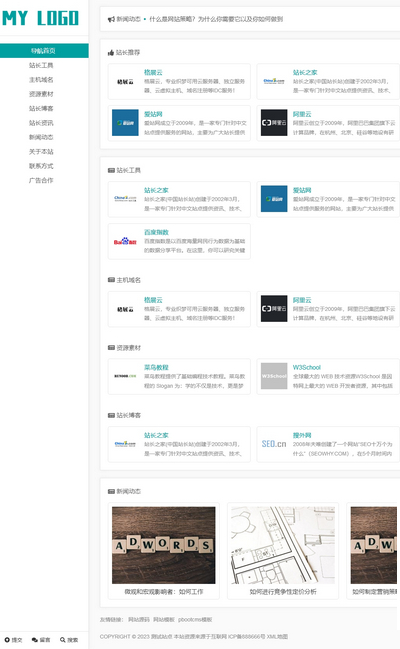Click the 格展云 logo in 站长推荐 section
This screenshot has height=649, width=400.
[x=125, y=82]
